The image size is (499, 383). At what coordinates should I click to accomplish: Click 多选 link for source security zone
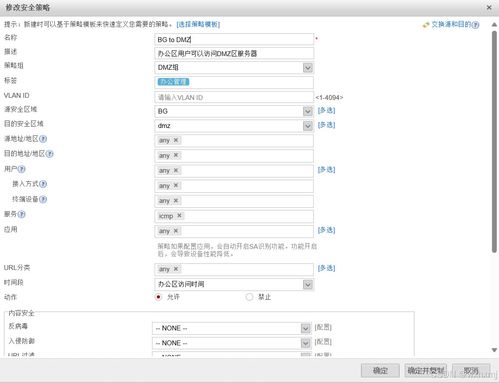pyautogui.click(x=326, y=110)
